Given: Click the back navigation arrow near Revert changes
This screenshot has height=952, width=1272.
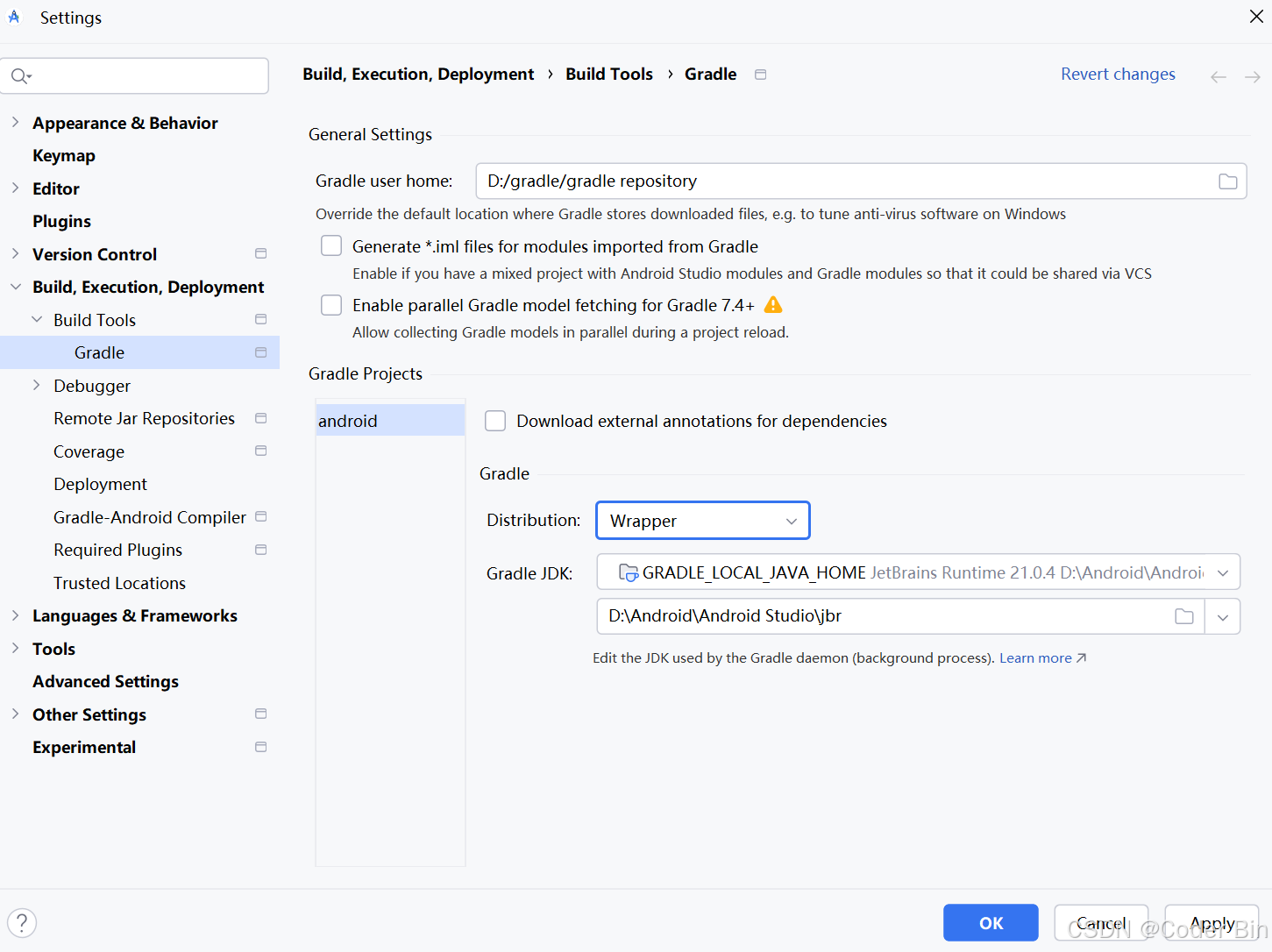Looking at the screenshot, I should (1218, 76).
